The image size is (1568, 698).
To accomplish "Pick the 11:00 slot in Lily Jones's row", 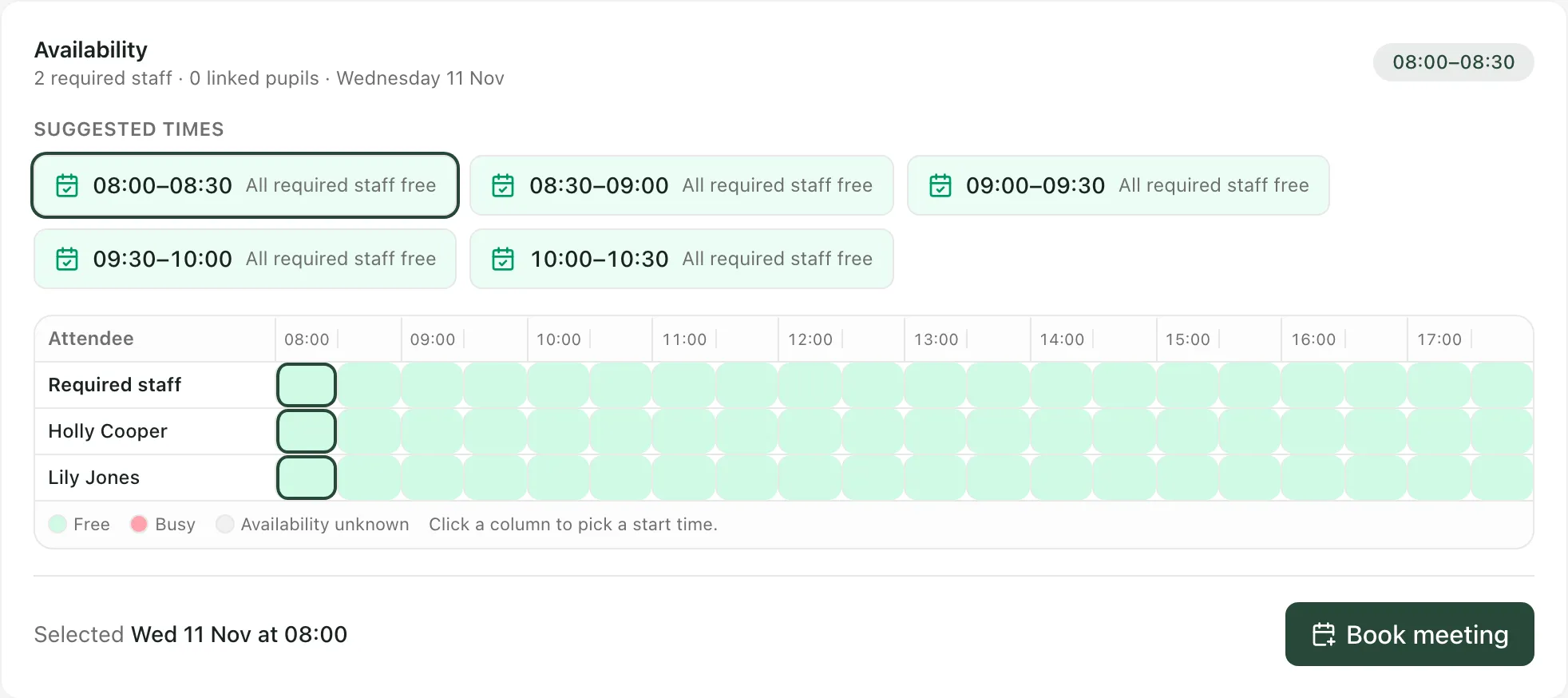I will coord(684,478).
